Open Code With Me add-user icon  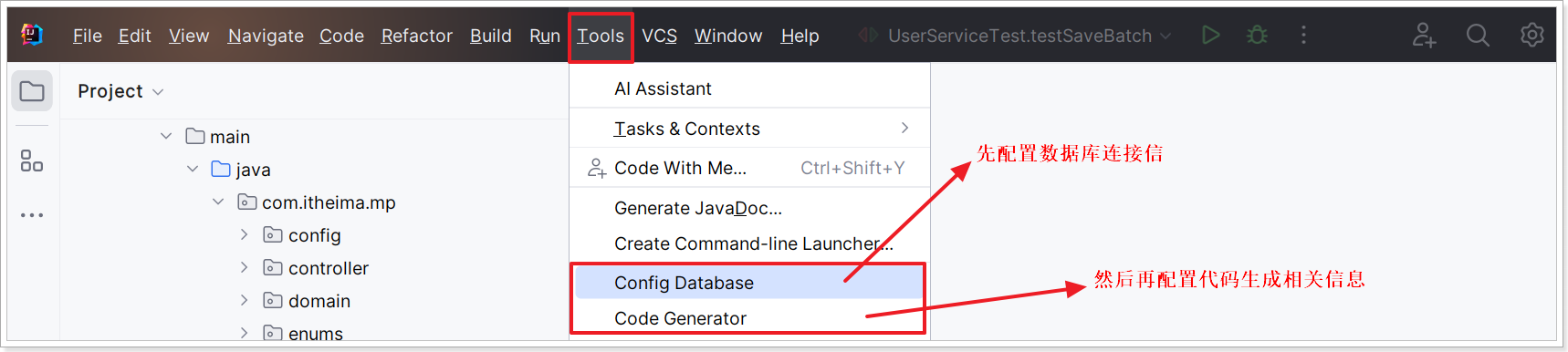coord(1424,35)
